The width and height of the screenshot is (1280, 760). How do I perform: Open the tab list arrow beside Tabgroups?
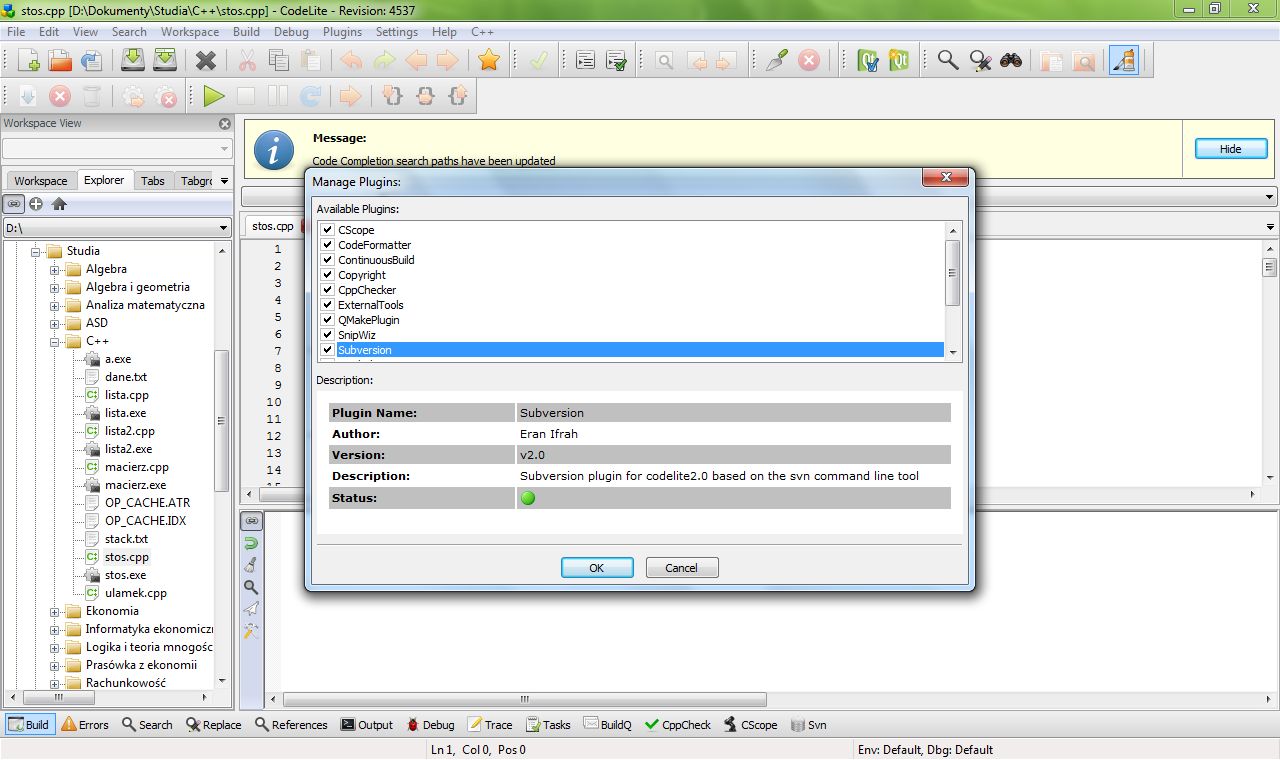click(x=224, y=181)
